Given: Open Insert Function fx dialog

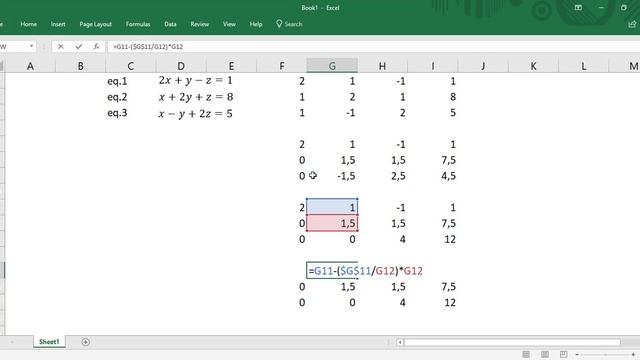Looking at the screenshot, I should [x=96, y=47].
